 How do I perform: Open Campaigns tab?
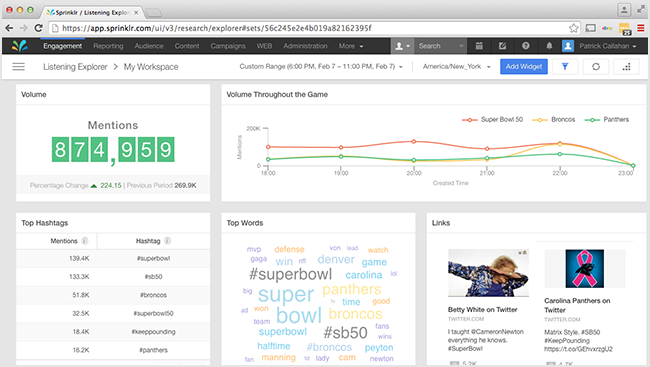(228, 46)
